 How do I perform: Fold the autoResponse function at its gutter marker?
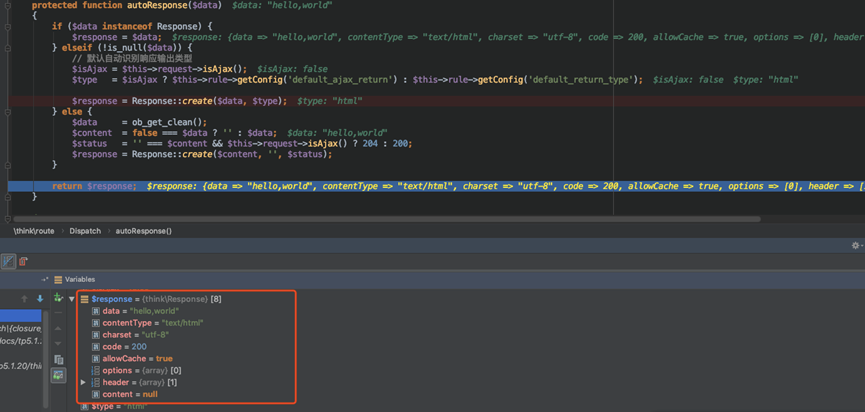pyautogui.click(x=6, y=7)
